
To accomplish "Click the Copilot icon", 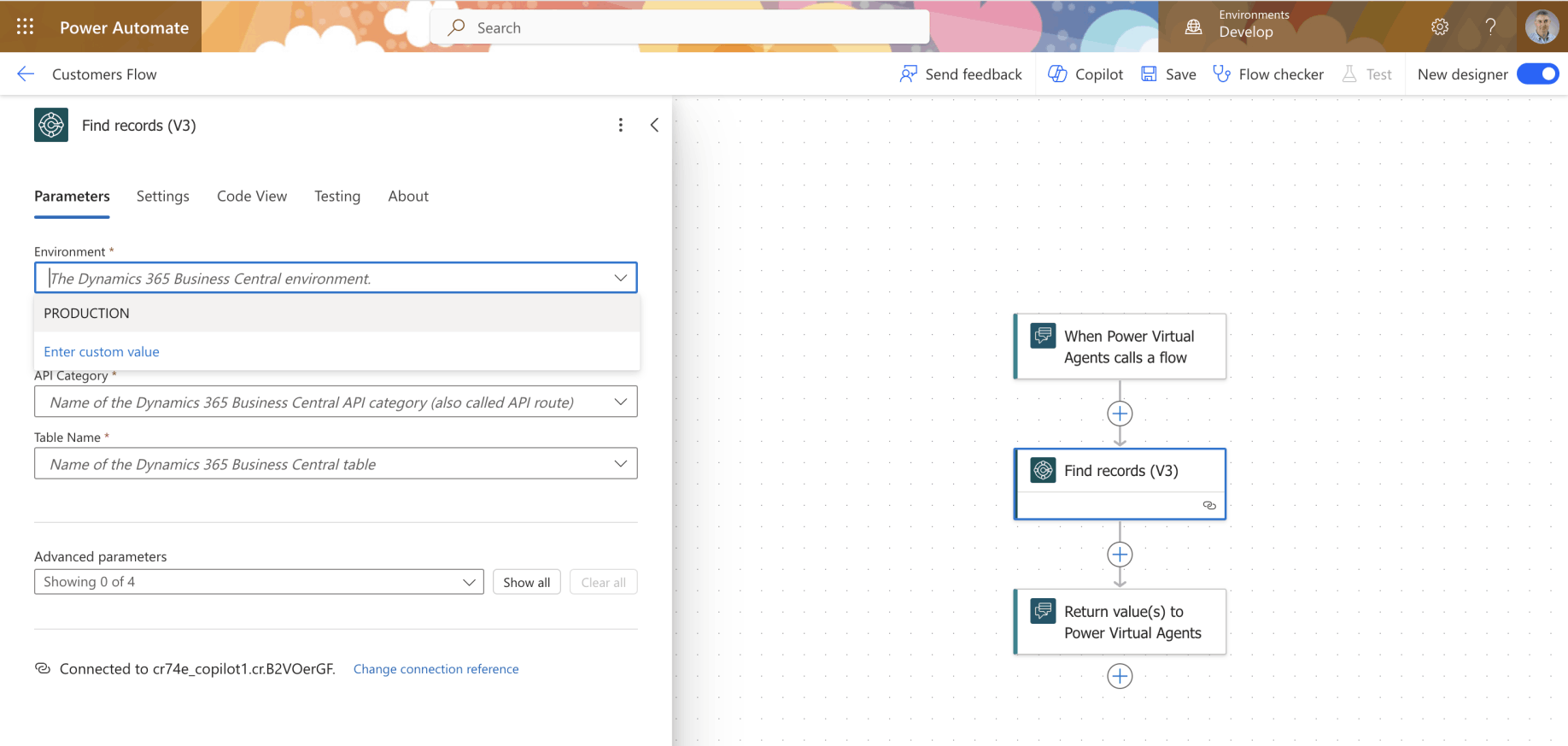I will [1057, 74].
